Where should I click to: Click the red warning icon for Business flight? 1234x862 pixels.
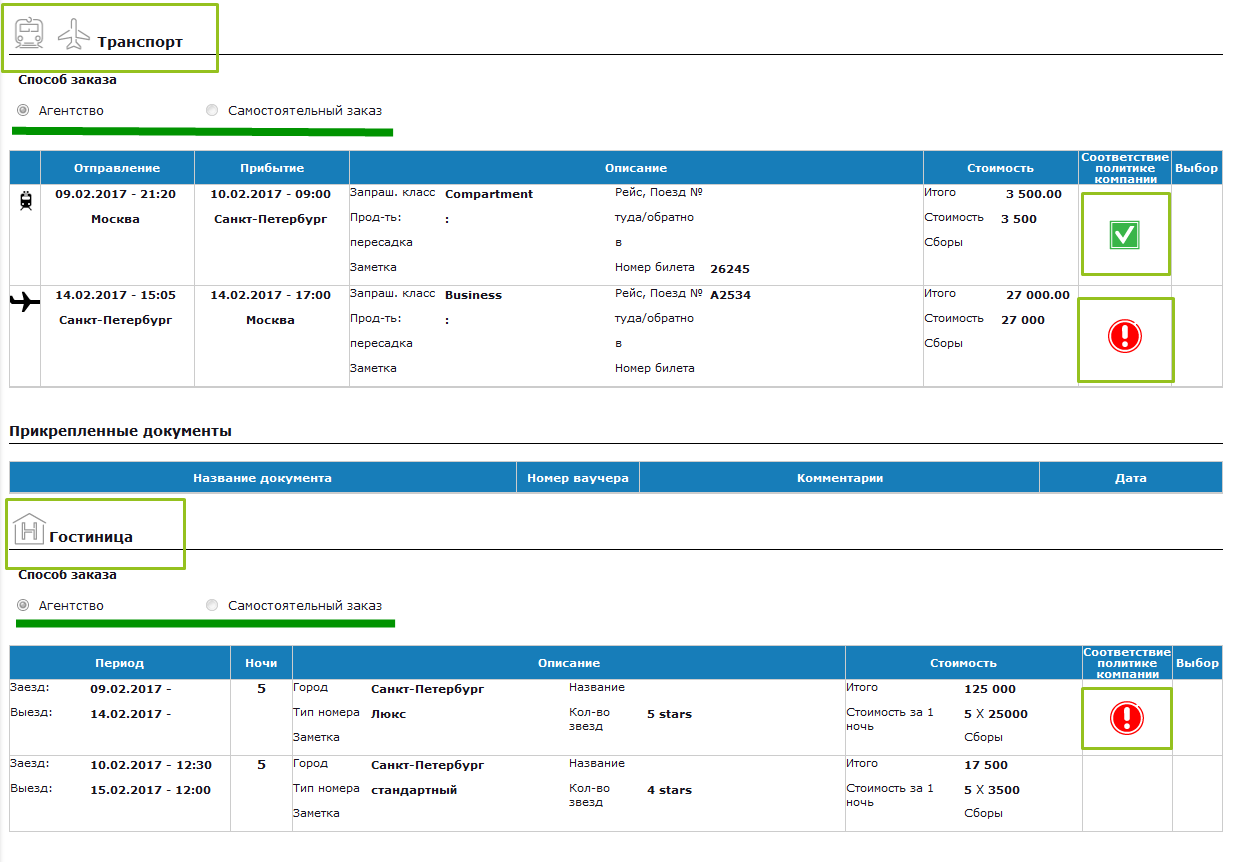tap(1125, 337)
